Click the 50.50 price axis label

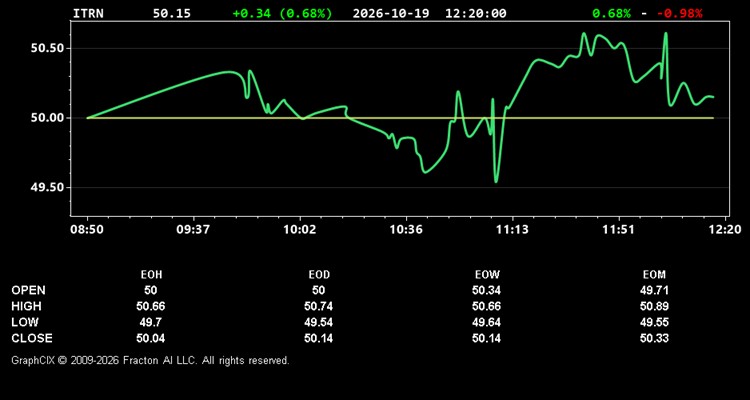tap(47, 48)
